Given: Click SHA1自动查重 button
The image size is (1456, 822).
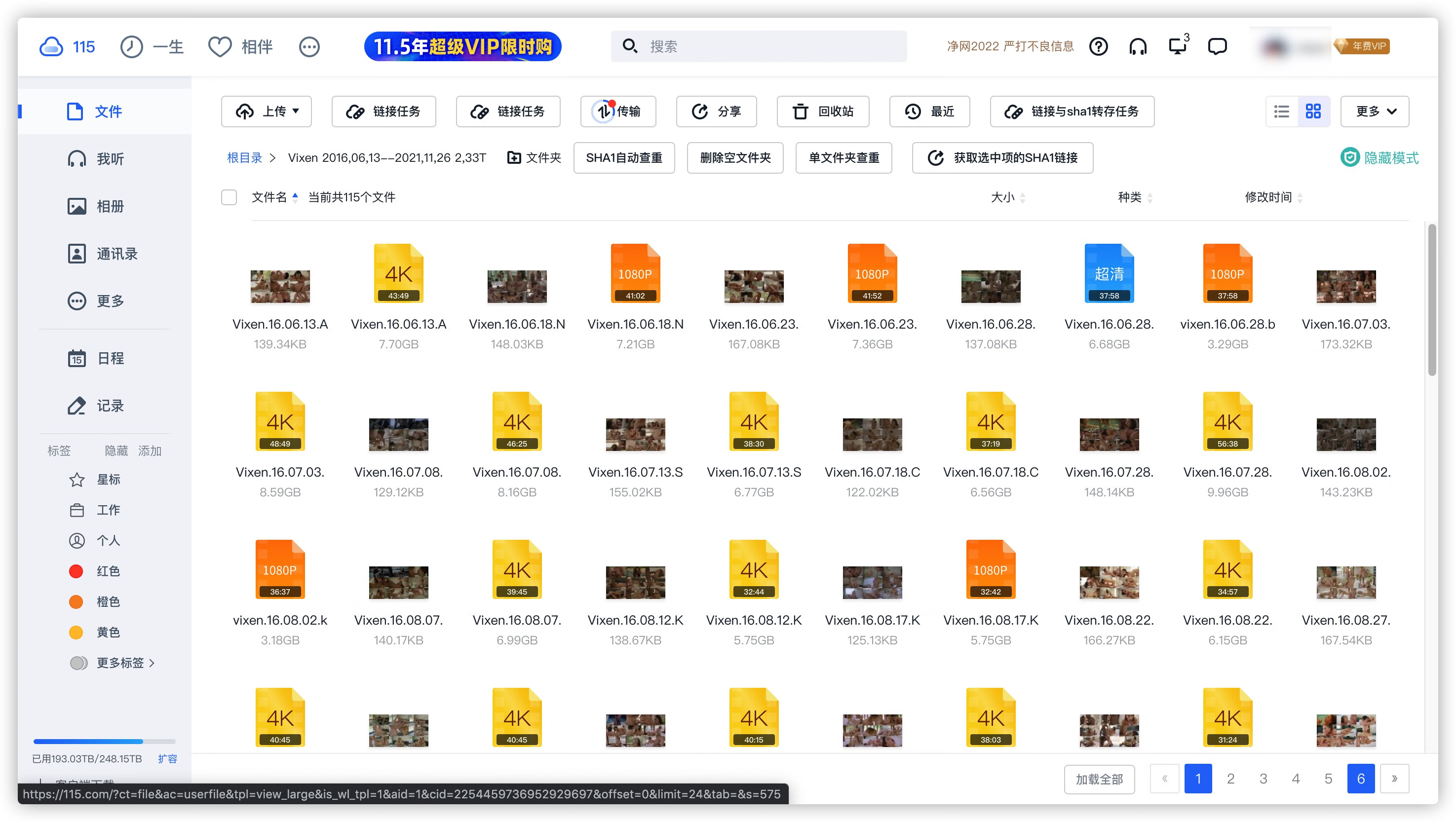Looking at the screenshot, I should coord(624,157).
